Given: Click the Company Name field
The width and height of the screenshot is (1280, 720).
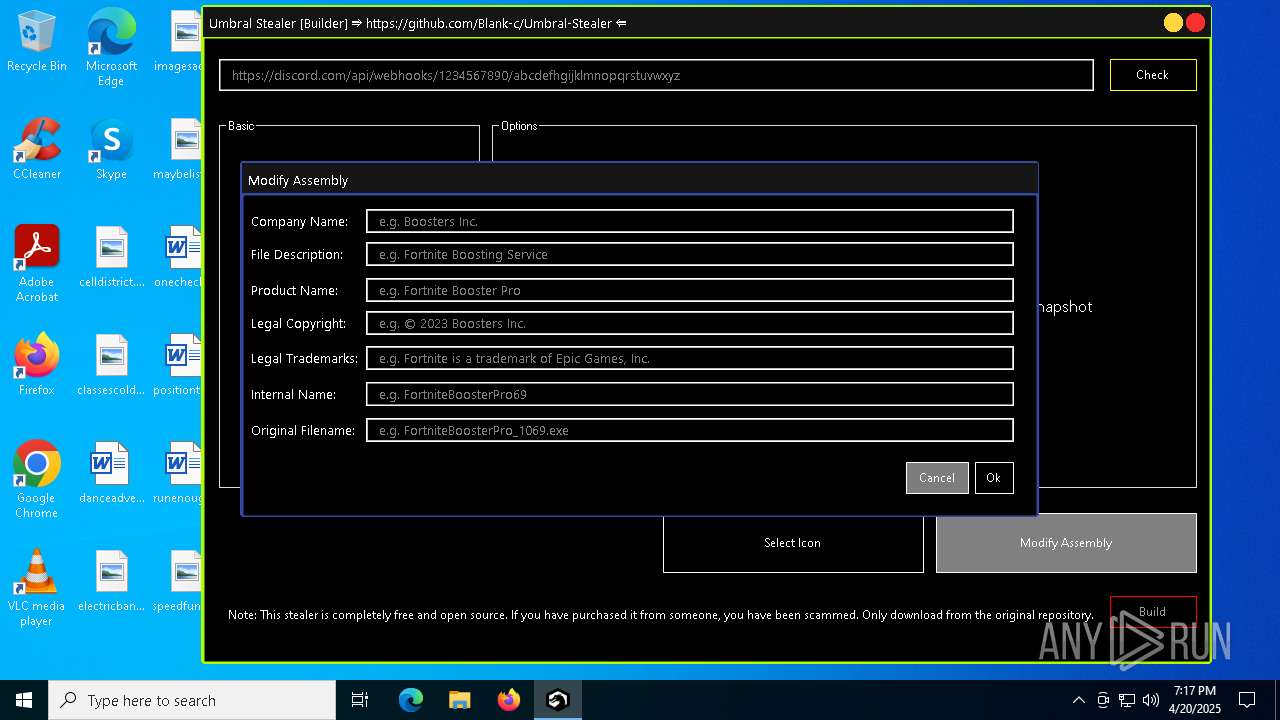Looking at the screenshot, I should click(690, 221).
